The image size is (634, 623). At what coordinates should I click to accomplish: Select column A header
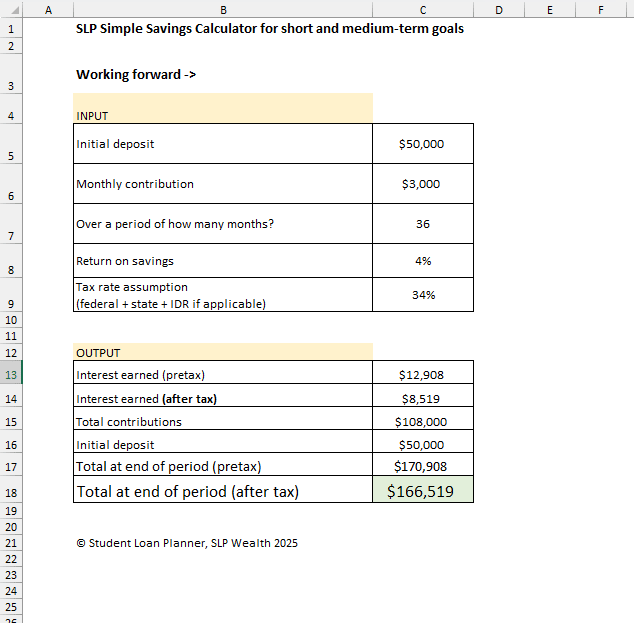(x=48, y=10)
